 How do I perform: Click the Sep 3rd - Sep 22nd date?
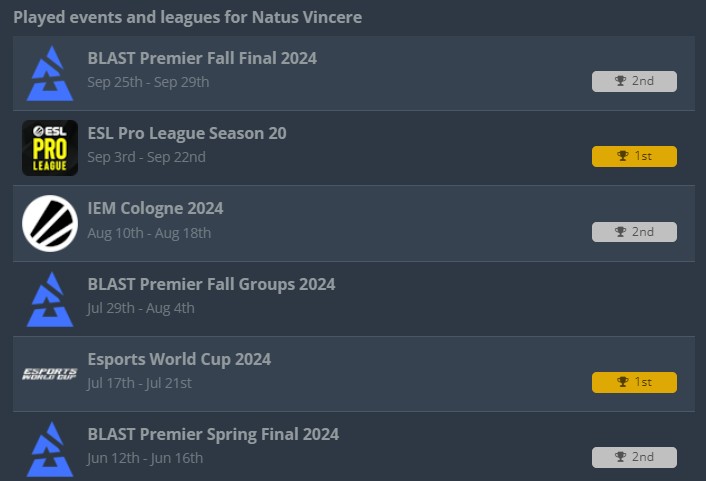pyautogui.click(x=146, y=157)
